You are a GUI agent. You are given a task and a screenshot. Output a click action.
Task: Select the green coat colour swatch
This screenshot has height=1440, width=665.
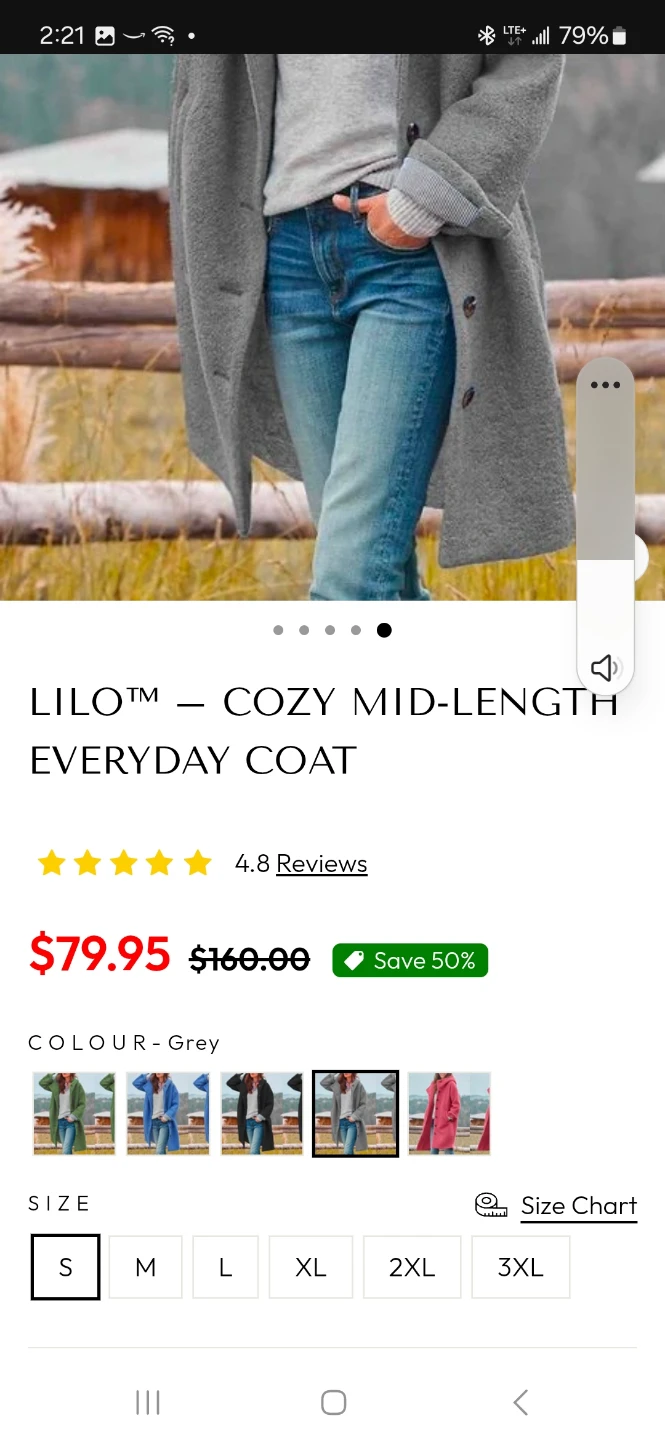(x=74, y=1113)
